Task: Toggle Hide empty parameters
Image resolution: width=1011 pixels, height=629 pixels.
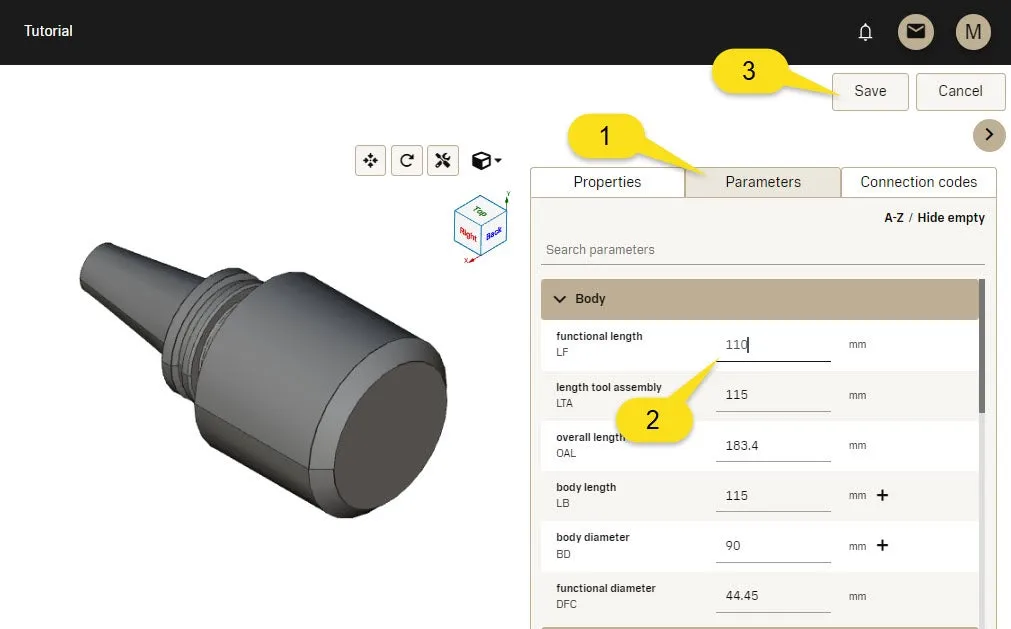Action: click(x=951, y=218)
